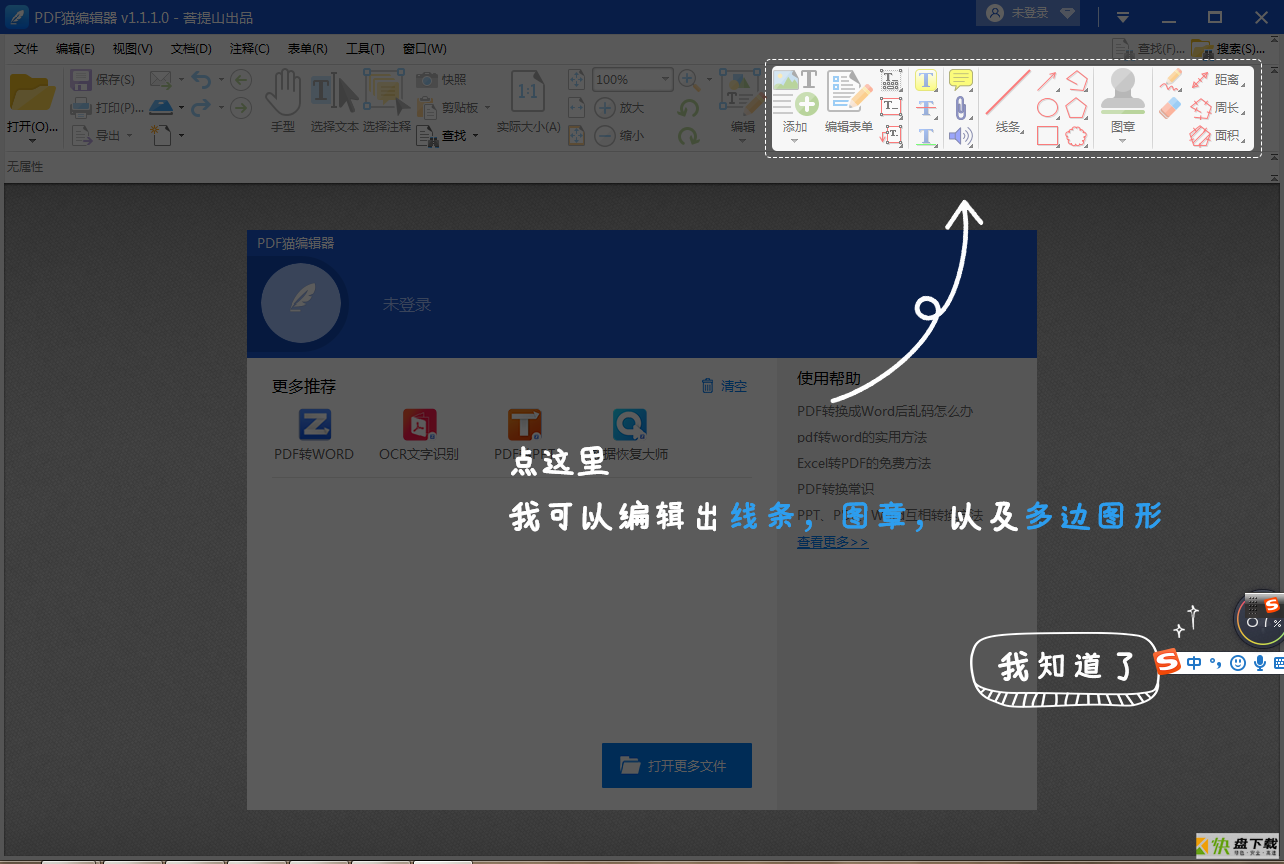Open the 文档(D) menu
The image size is (1284, 864).
[x=191, y=49]
